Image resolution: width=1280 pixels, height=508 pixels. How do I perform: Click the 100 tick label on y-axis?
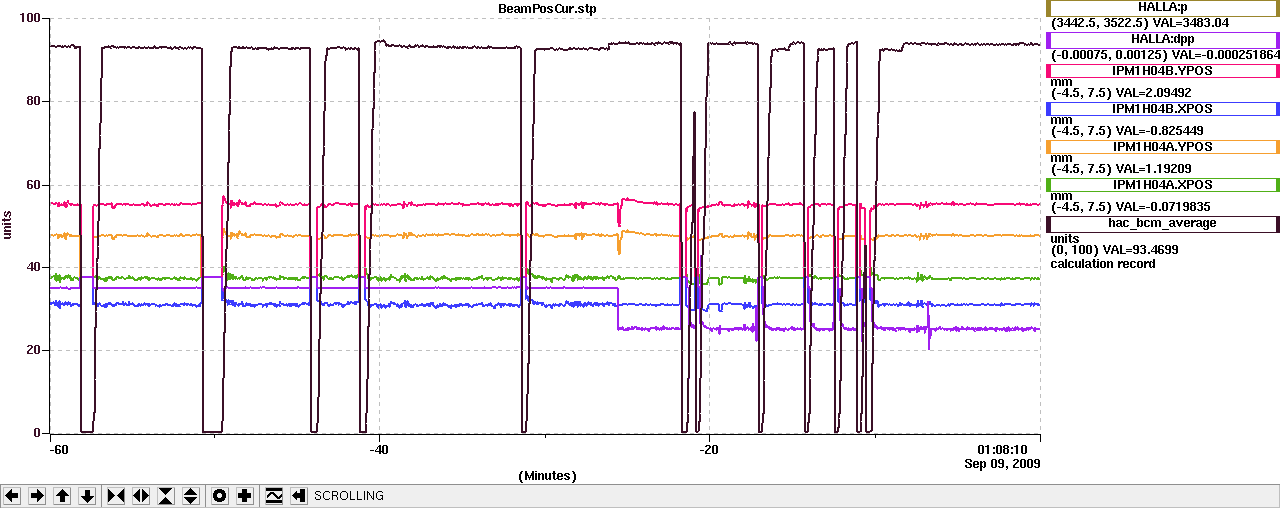pyautogui.click(x=30, y=19)
